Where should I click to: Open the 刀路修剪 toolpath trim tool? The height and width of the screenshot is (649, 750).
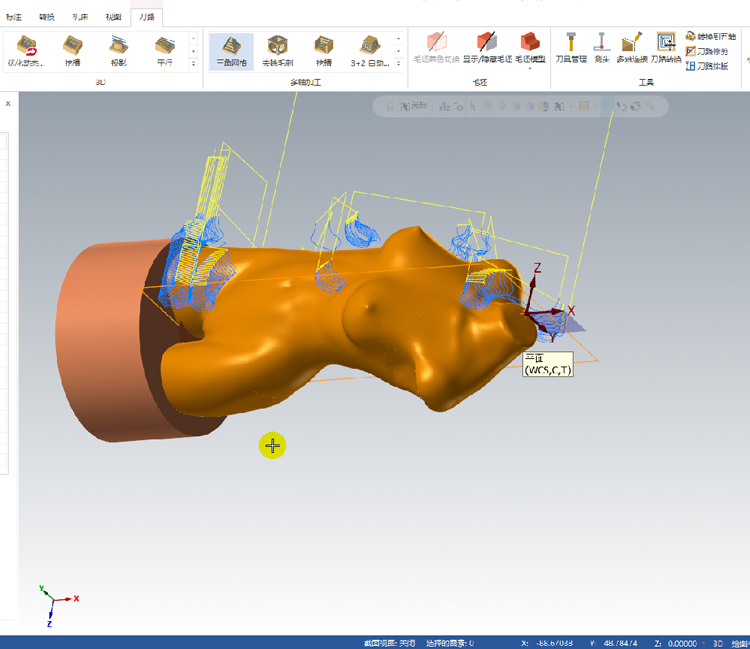tap(707, 51)
